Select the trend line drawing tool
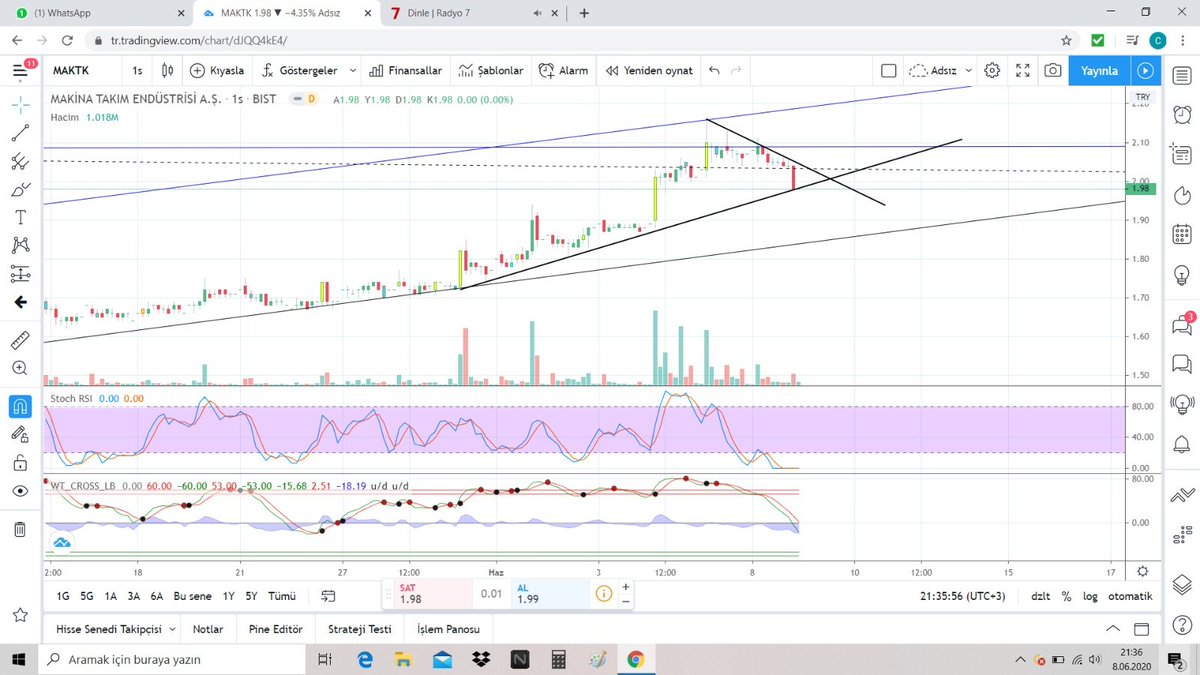This screenshot has height=675, width=1200. [x=20, y=132]
